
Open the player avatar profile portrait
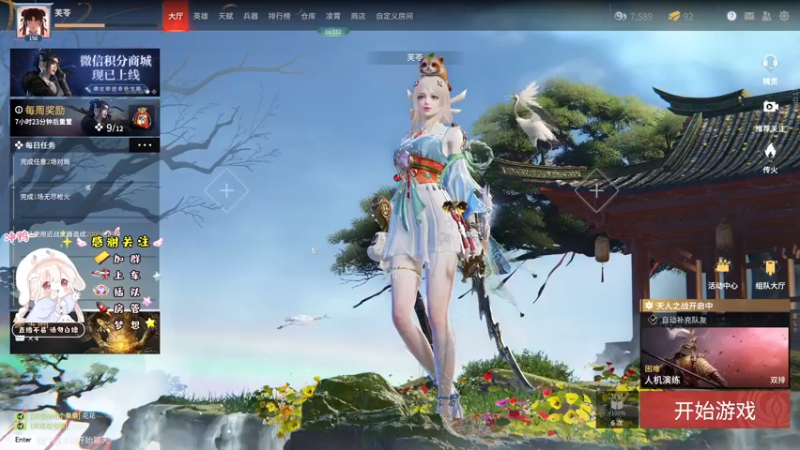pyautogui.click(x=34, y=21)
